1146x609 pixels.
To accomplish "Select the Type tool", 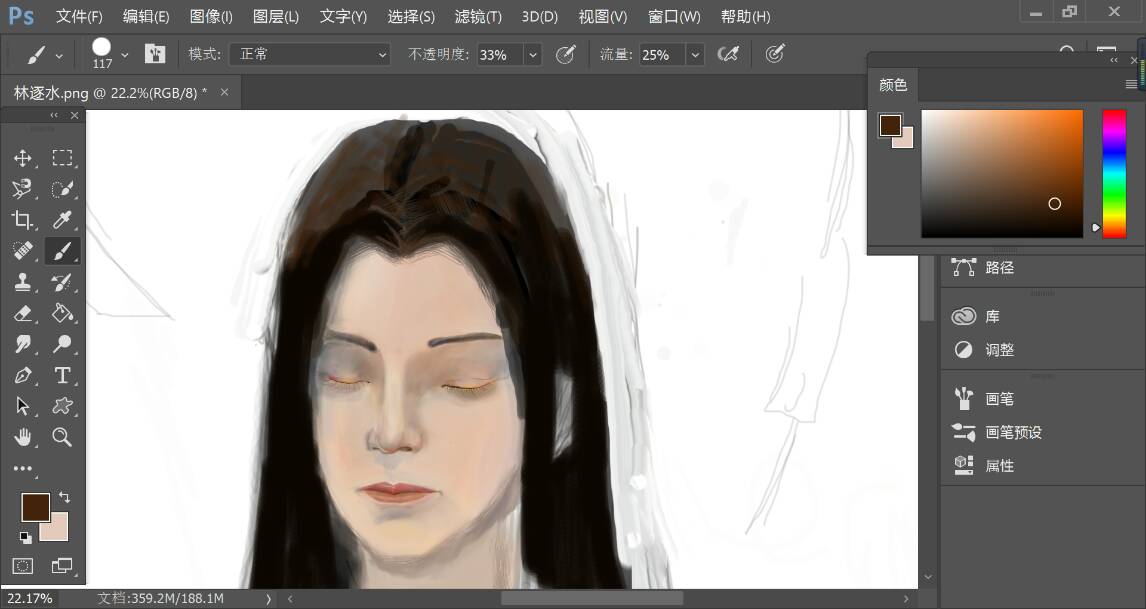I will (62, 375).
